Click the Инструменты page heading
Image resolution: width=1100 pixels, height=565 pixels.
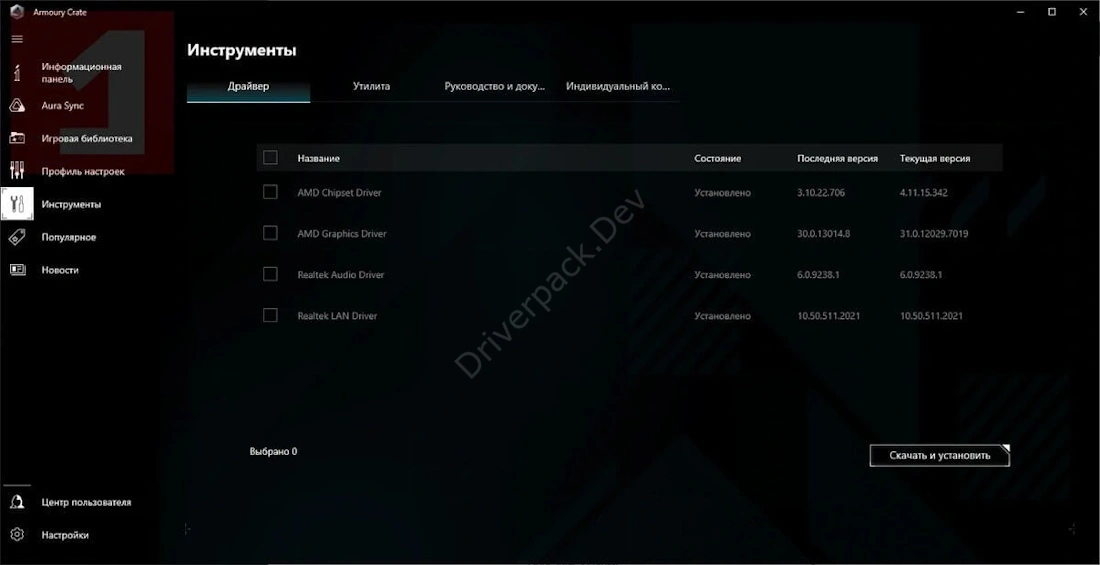pos(242,51)
